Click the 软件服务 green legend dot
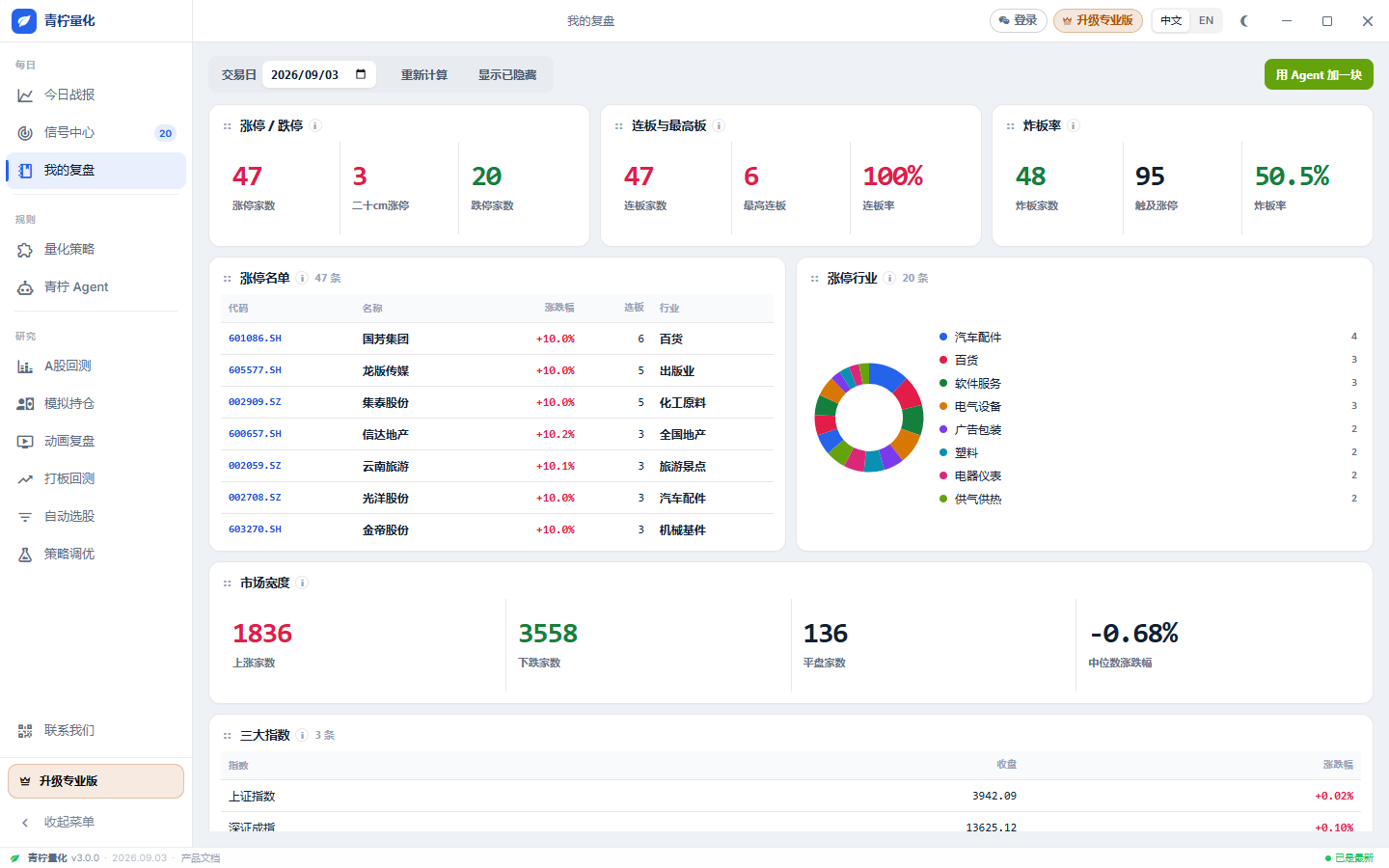The height and width of the screenshot is (868, 1389). click(943, 383)
